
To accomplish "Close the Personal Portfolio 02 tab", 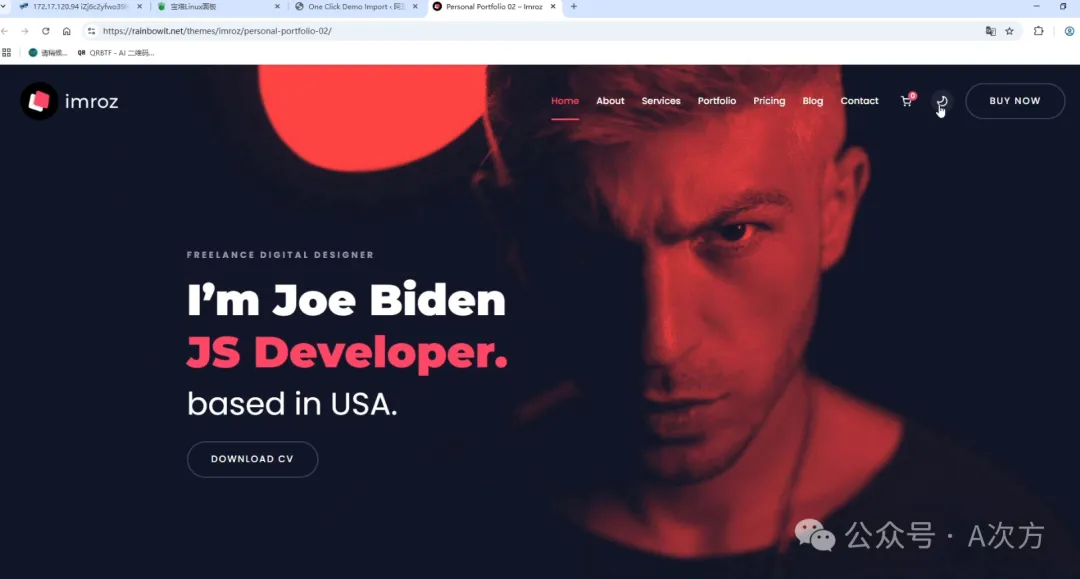I will click(552, 7).
